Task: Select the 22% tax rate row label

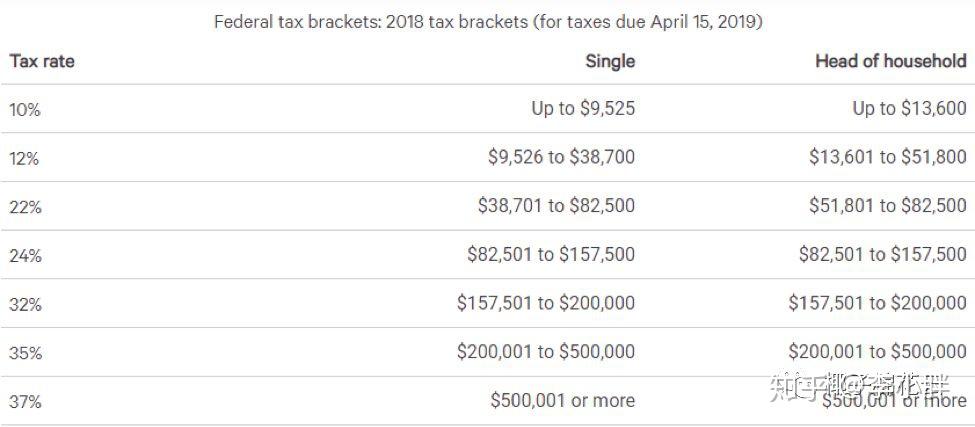Action: click(x=25, y=207)
